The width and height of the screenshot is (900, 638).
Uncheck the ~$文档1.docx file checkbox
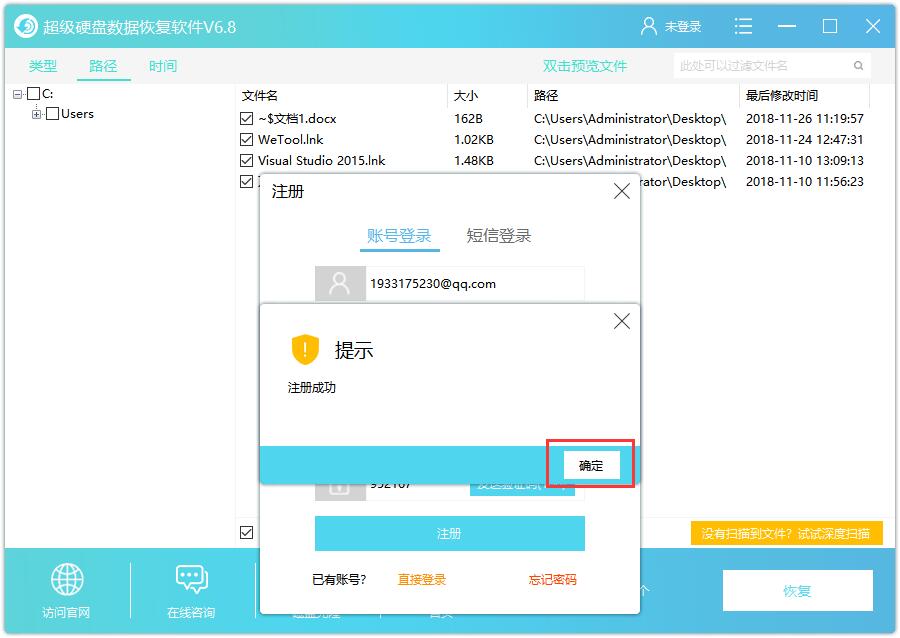coord(247,119)
